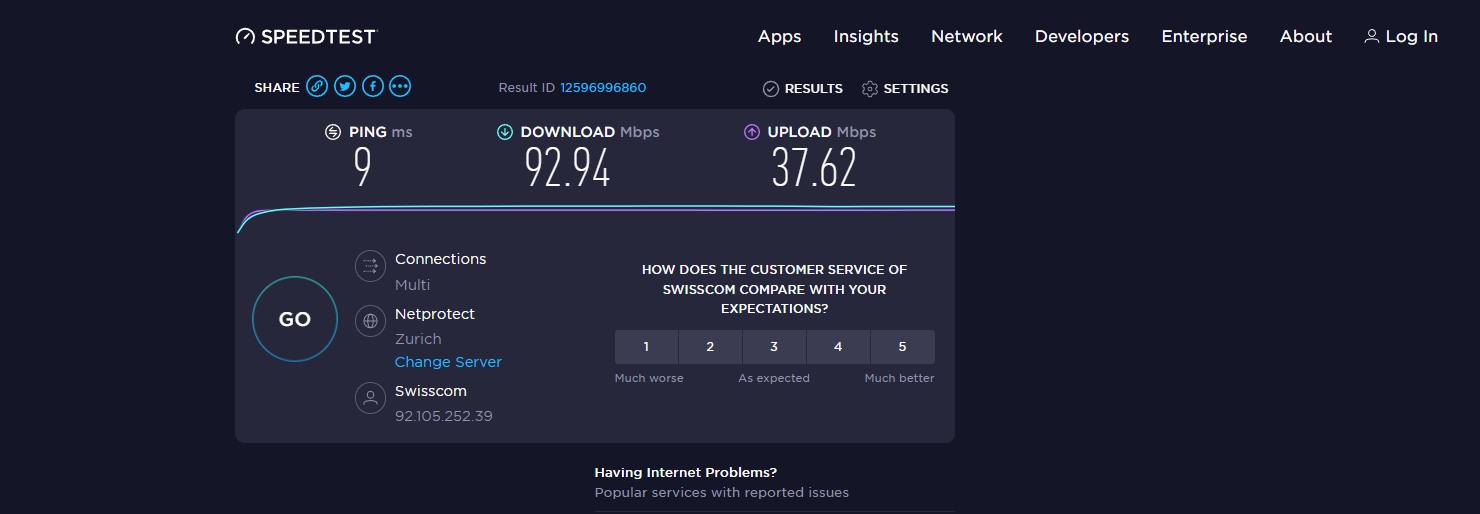Click the Speedtest logo
Viewport: 1480px width, 514px height.
tap(306, 37)
